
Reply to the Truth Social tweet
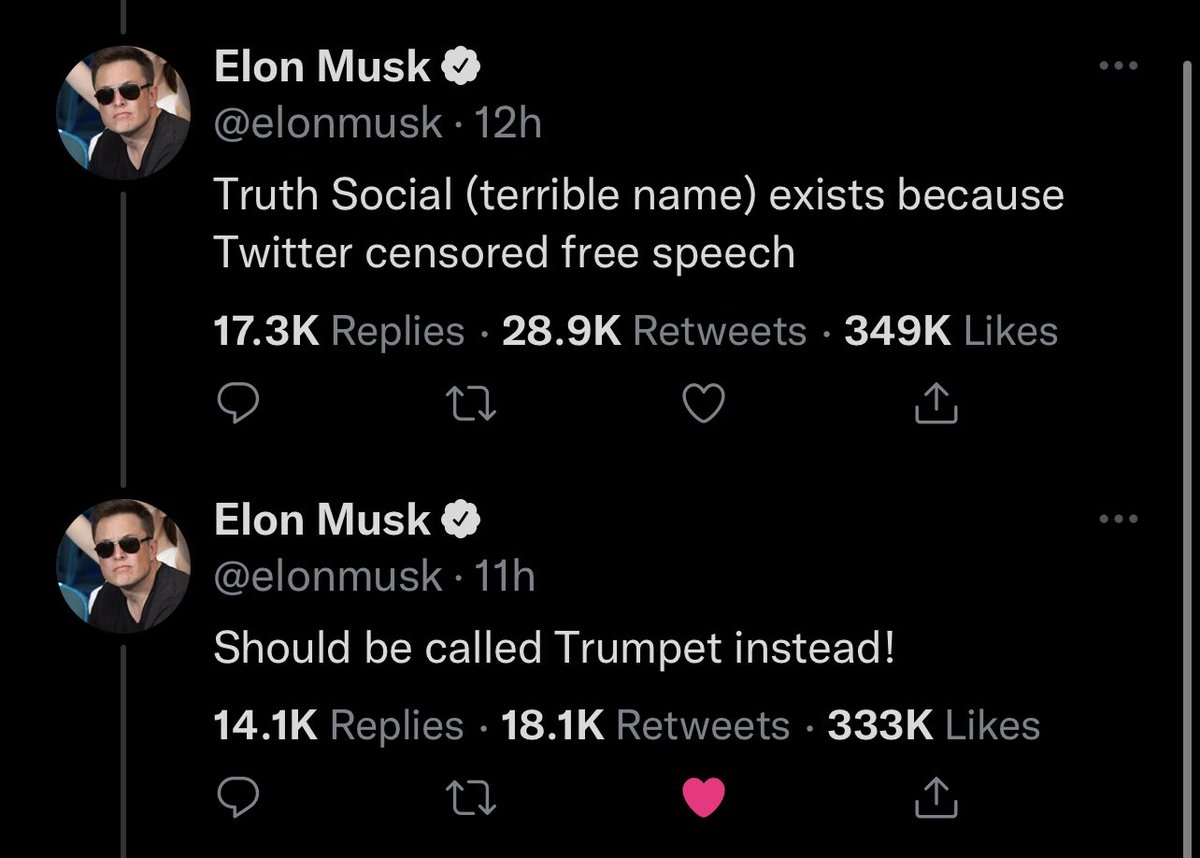[239, 402]
